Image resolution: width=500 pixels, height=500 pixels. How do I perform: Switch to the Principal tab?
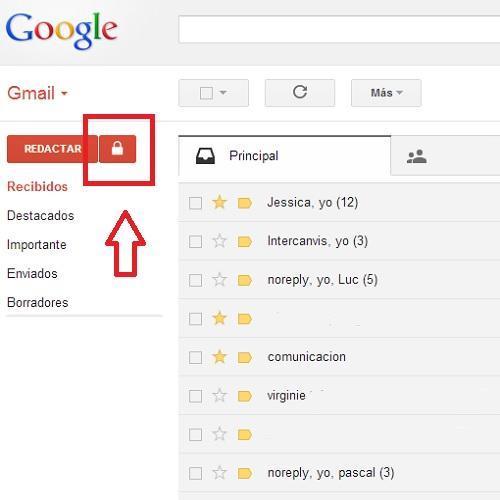(285, 156)
